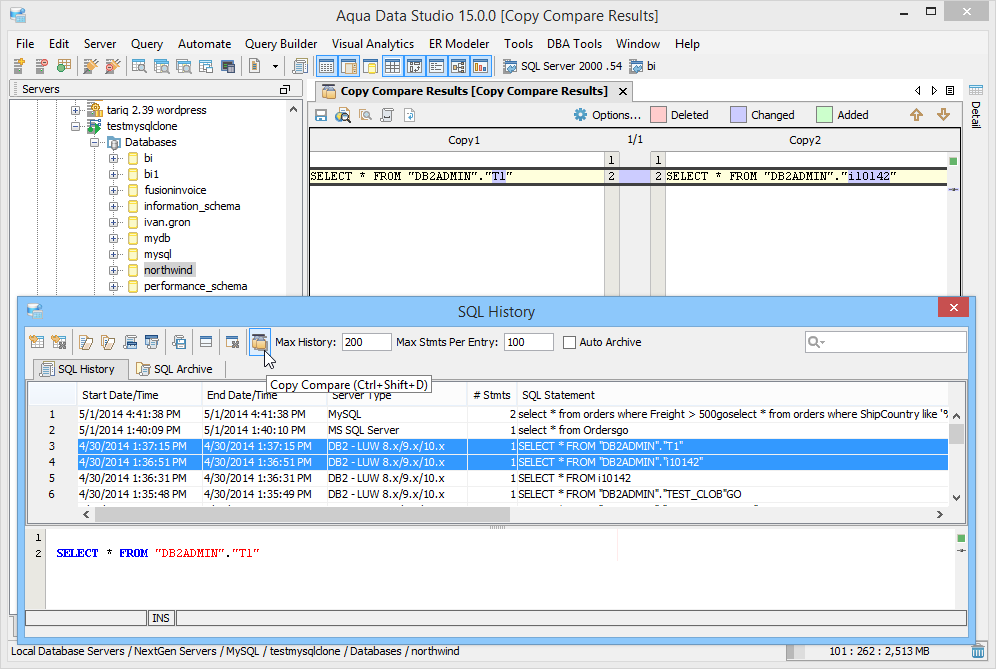The width and height of the screenshot is (996, 669).
Task: Click the server icon with red minus badge
Action: tap(41, 66)
